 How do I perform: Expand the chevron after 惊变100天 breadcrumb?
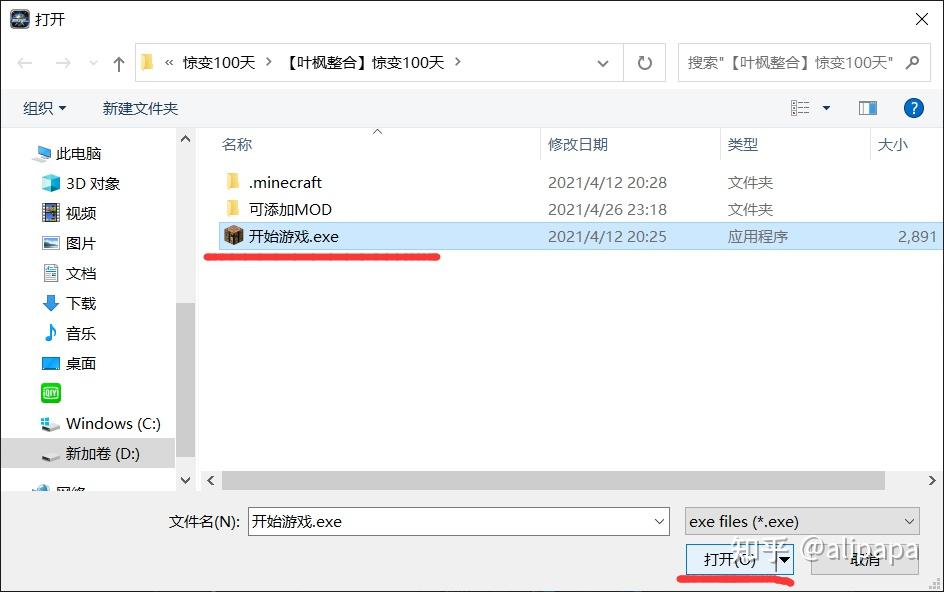[x=269, y=62]
